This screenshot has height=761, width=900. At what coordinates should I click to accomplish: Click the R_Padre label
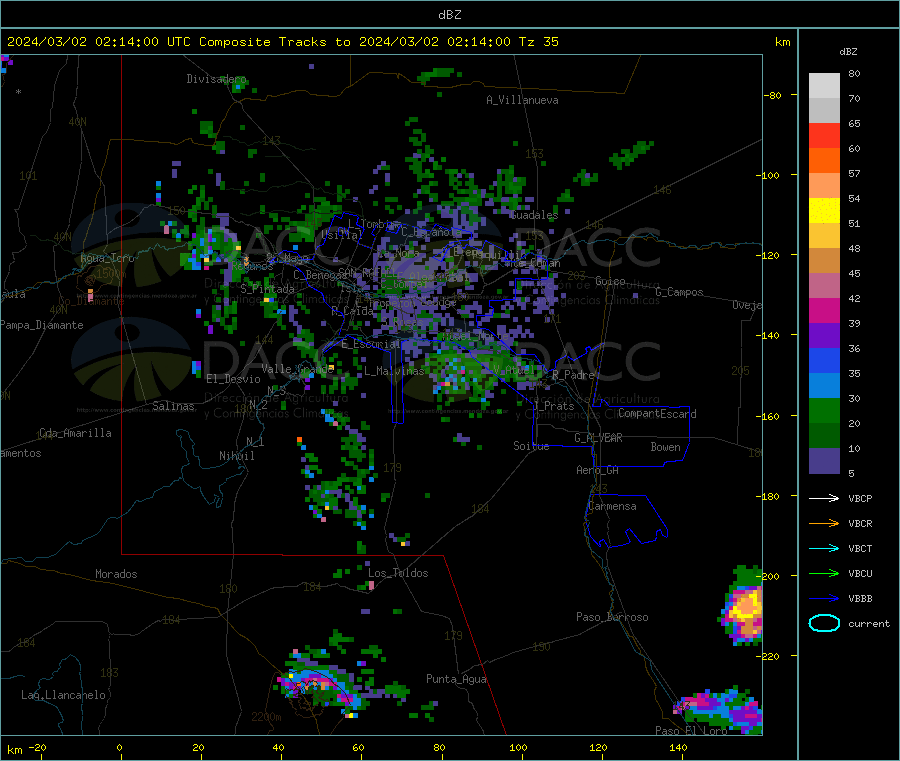tap(573, 375)
